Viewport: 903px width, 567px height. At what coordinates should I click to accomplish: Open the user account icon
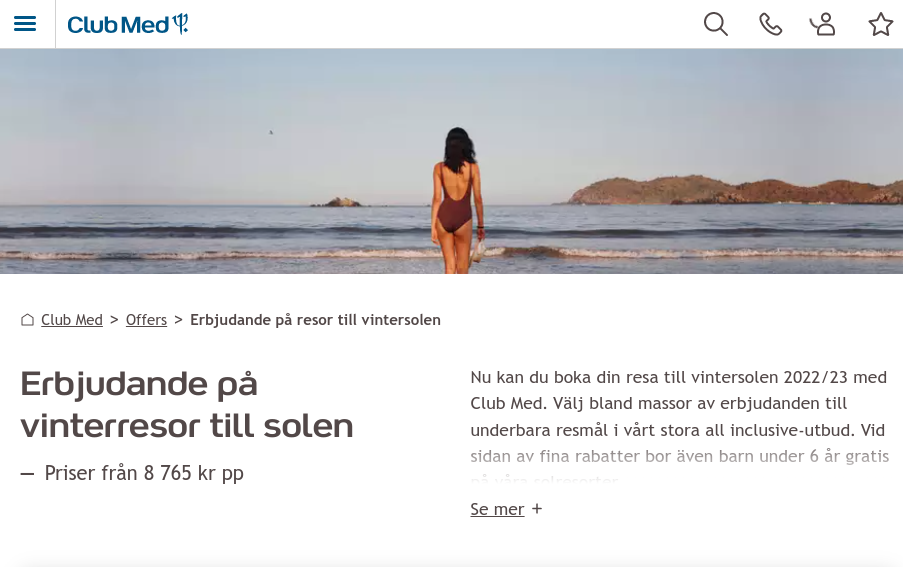click(x=823, y=24)
